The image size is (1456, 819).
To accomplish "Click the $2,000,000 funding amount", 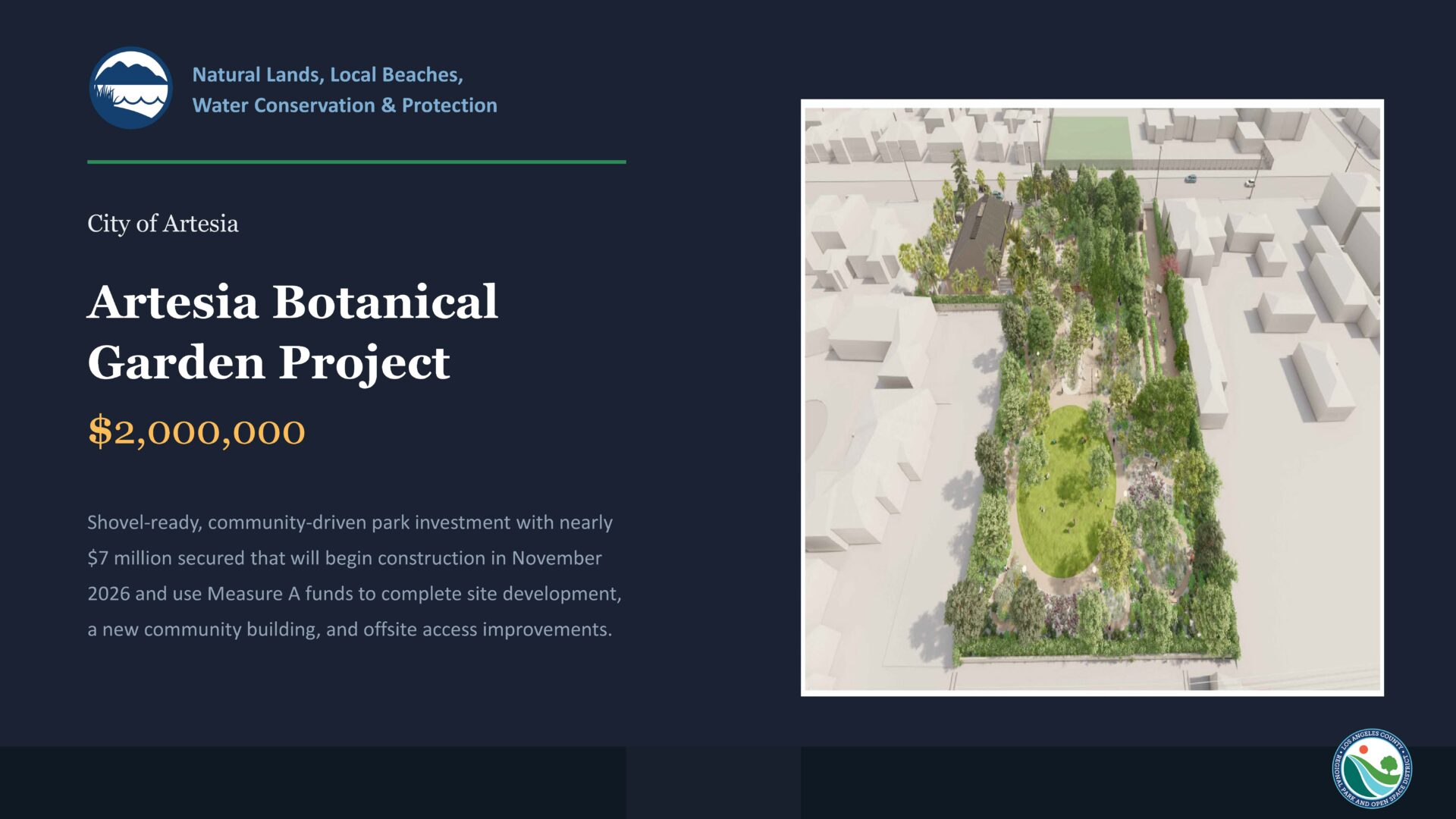I will coord(196,431).
